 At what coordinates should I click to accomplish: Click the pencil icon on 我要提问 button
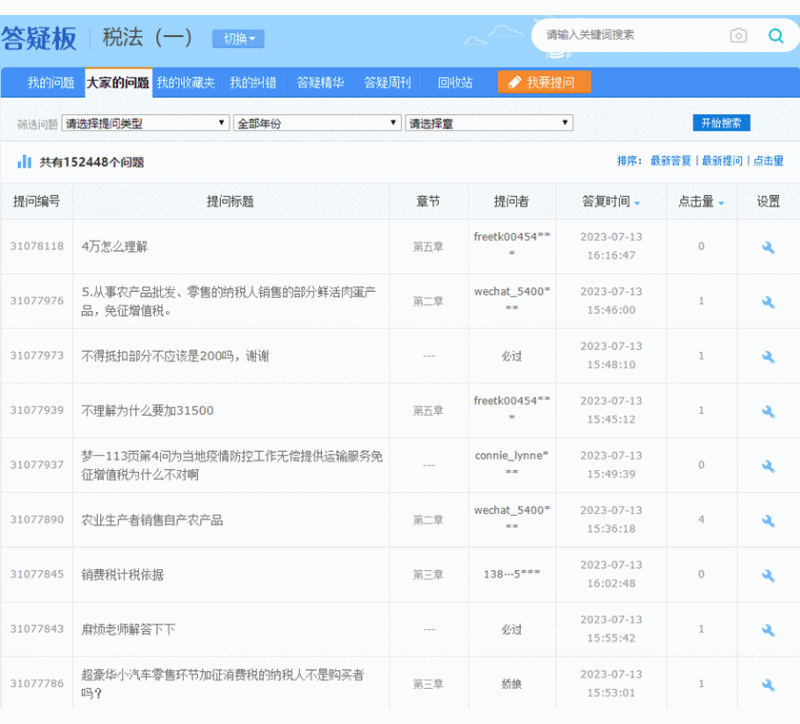513,83
